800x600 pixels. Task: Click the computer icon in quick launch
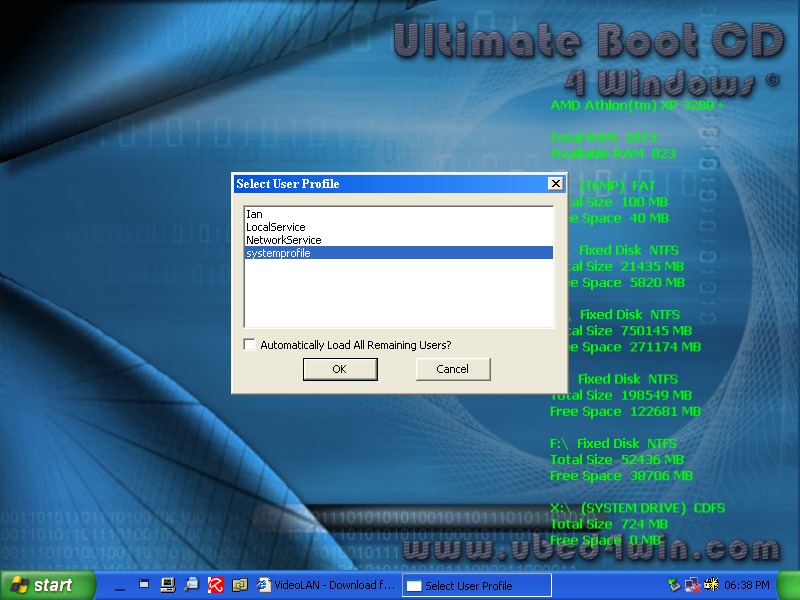[x=167, y=585]
